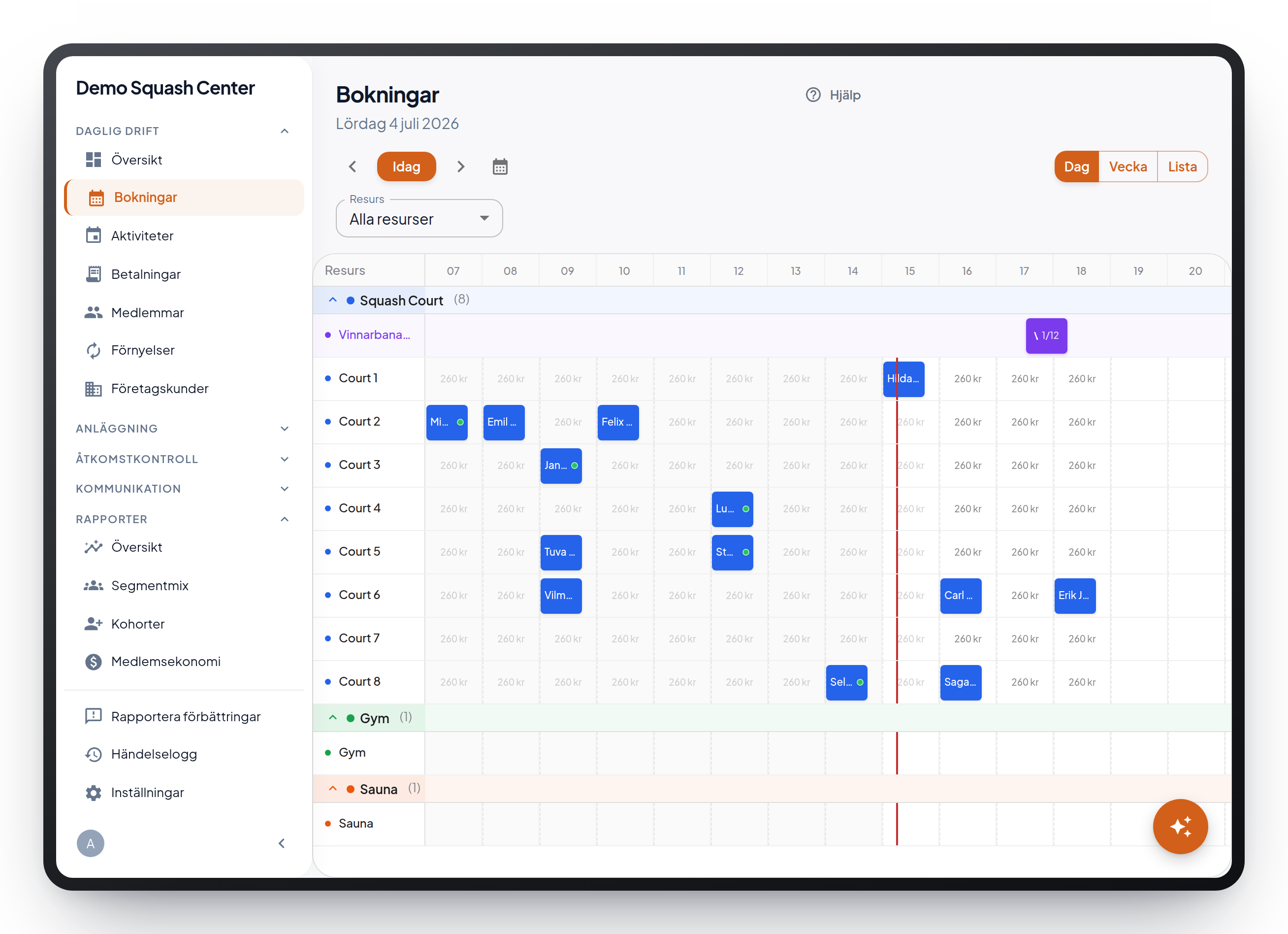Open the Sel booking on Court 8
Image resolution: width=1288 pixels, height=934 pixels.
[x=846, y=682]
